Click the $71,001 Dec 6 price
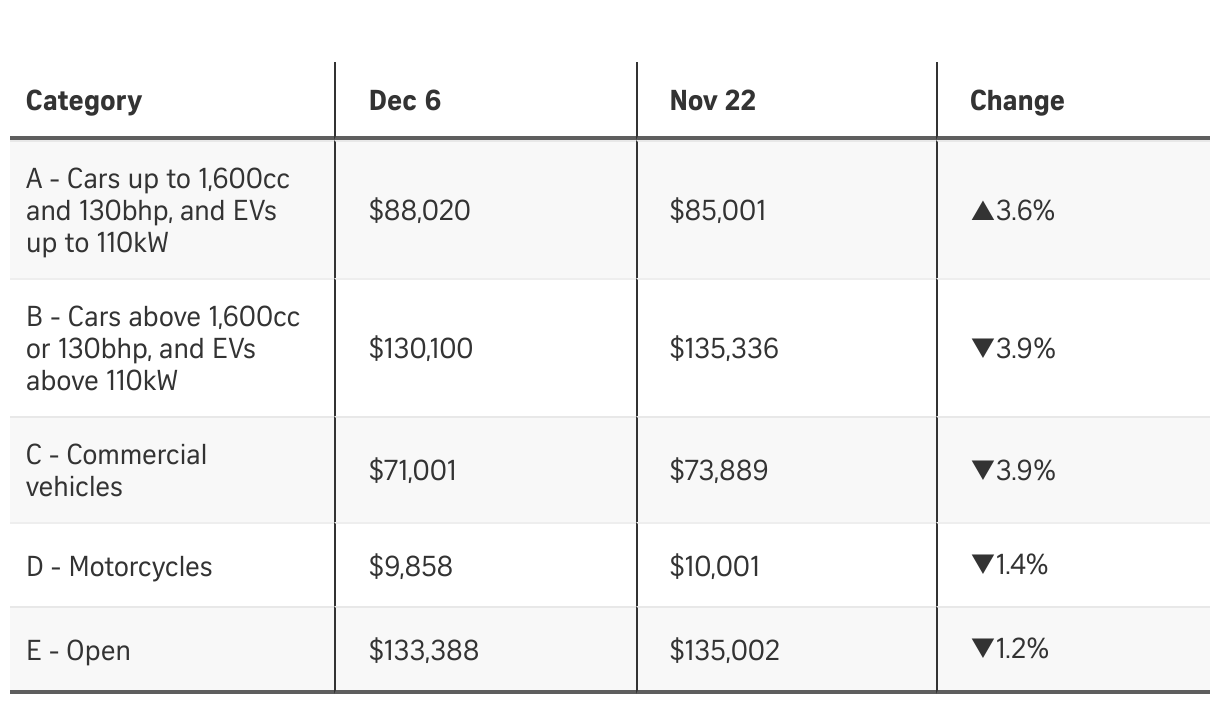Screen dimensions: 1220x704 [x=412, y=470]
